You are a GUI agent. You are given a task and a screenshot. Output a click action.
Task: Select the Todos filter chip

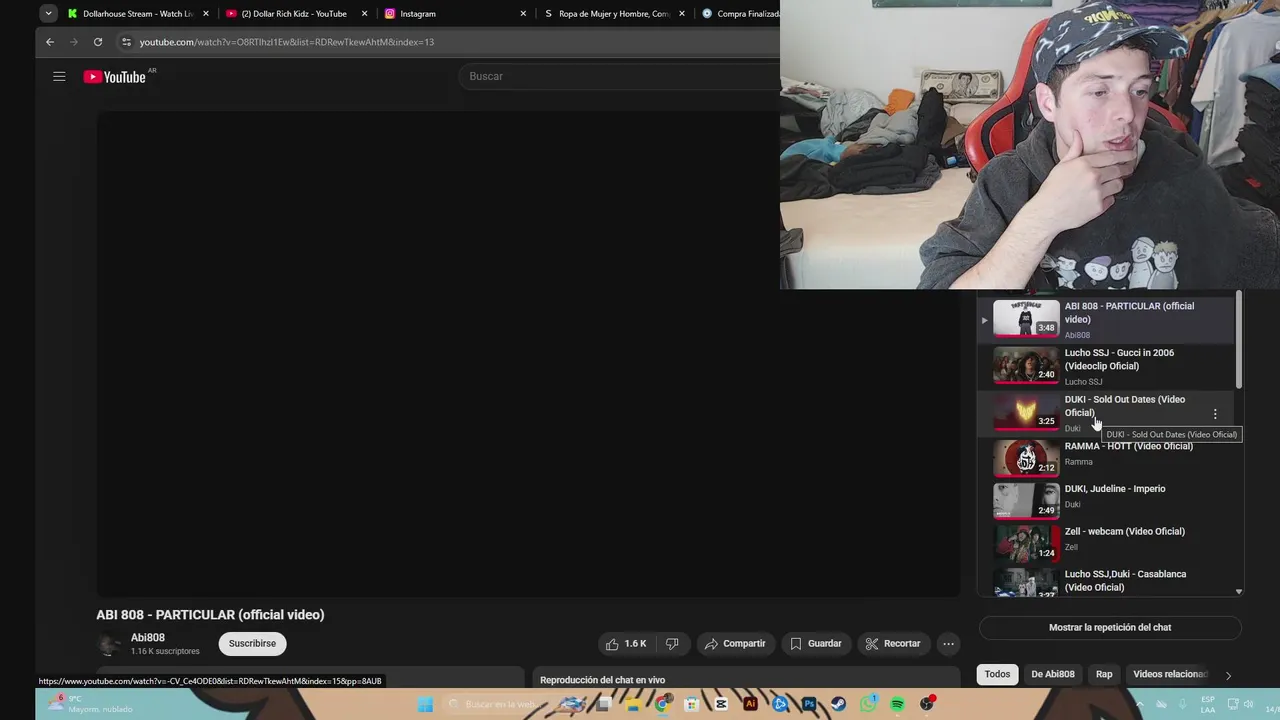pyautogui.click(x=997, y=674)
